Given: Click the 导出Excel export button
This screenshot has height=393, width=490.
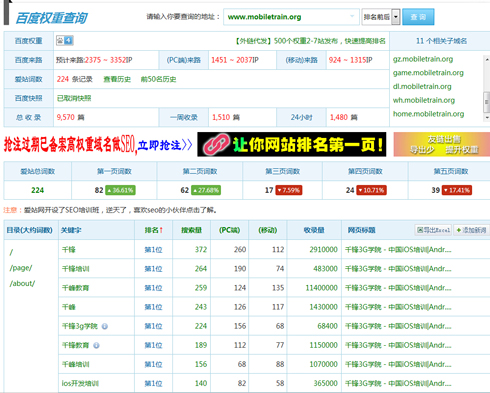Looking at the screenshot, I should 433,230.
